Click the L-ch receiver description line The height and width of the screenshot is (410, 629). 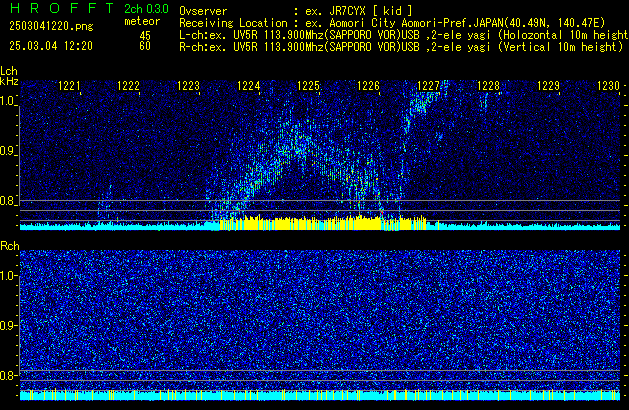click(x=404, y=35)
